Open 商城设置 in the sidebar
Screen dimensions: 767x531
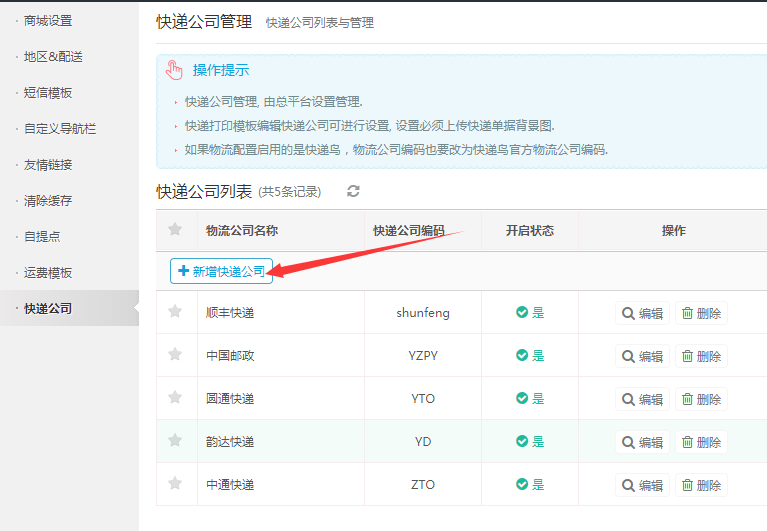click(48, 21)
